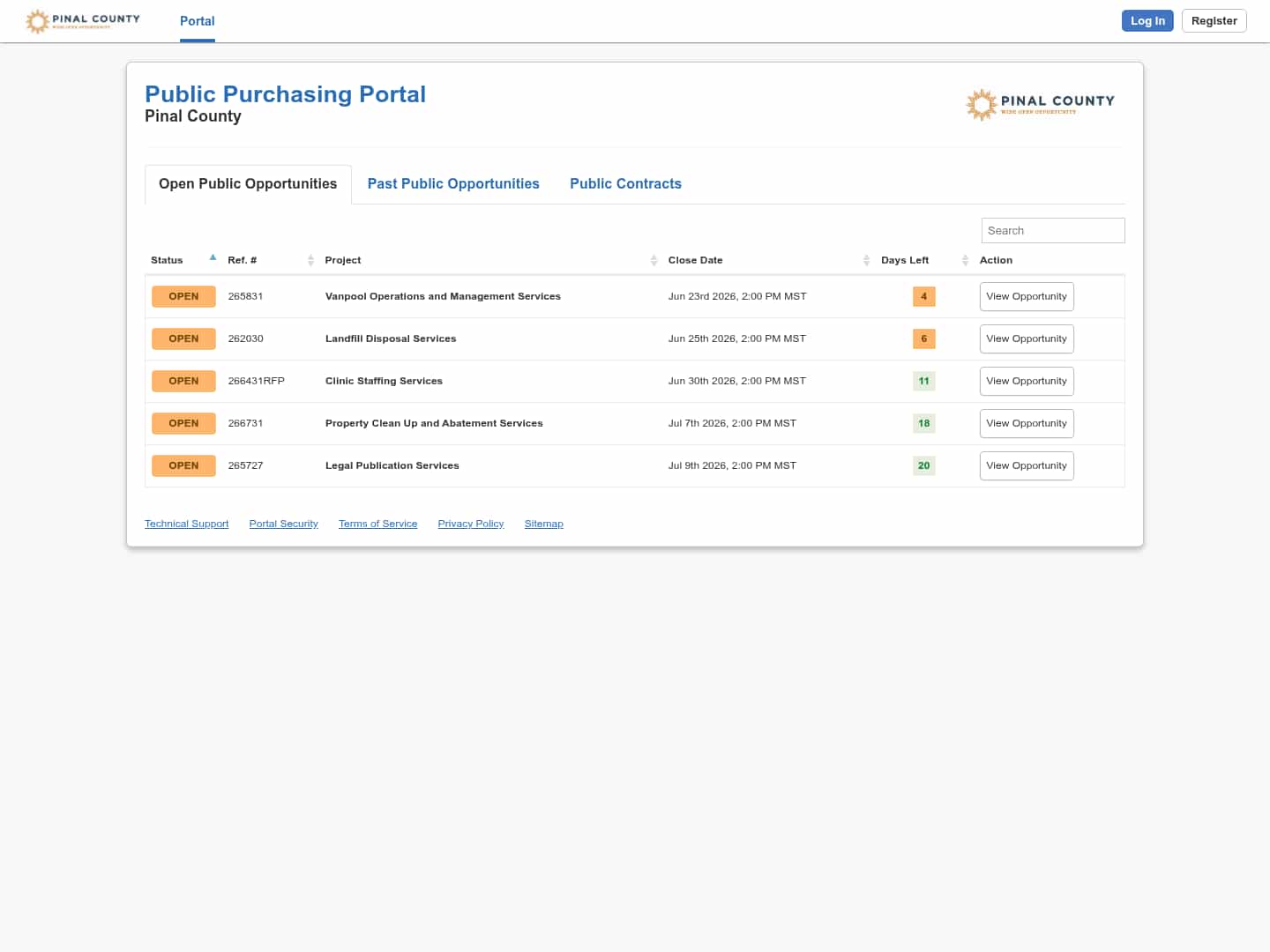Viewport: 1270px width, 952px height.
Task: View opportunity for Legal Publication Services
Action: pos(1027,465)
